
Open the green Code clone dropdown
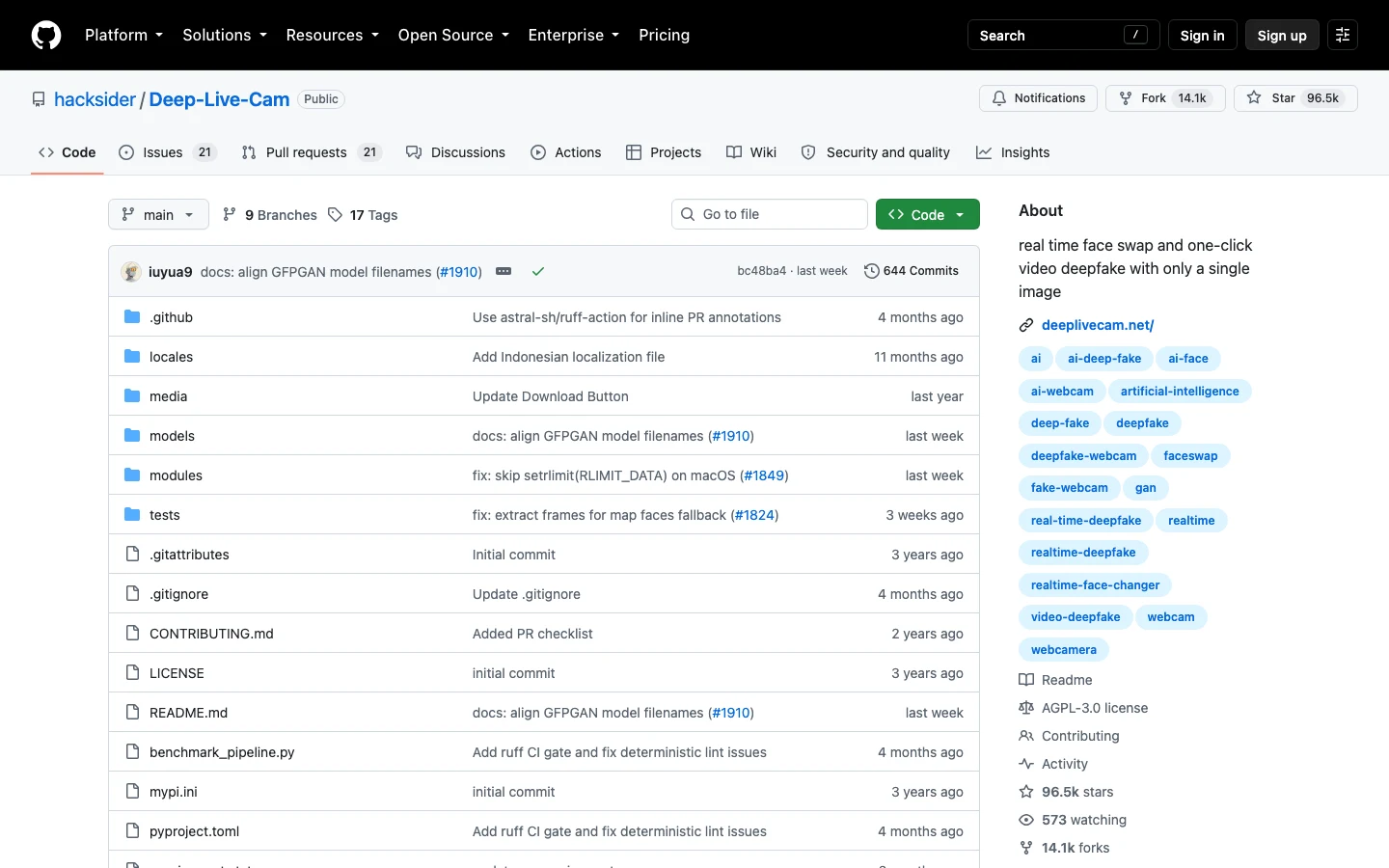(x=927, y=214)
